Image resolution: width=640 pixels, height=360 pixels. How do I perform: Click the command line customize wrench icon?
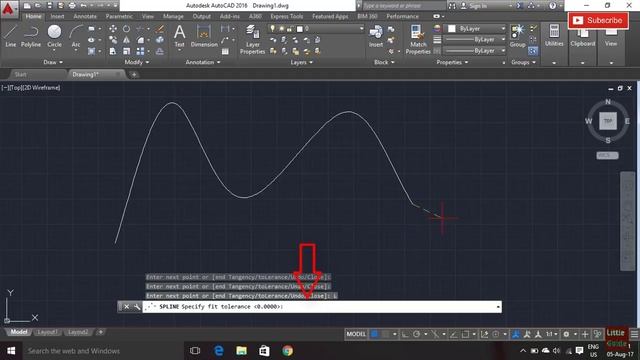point(137,307)
